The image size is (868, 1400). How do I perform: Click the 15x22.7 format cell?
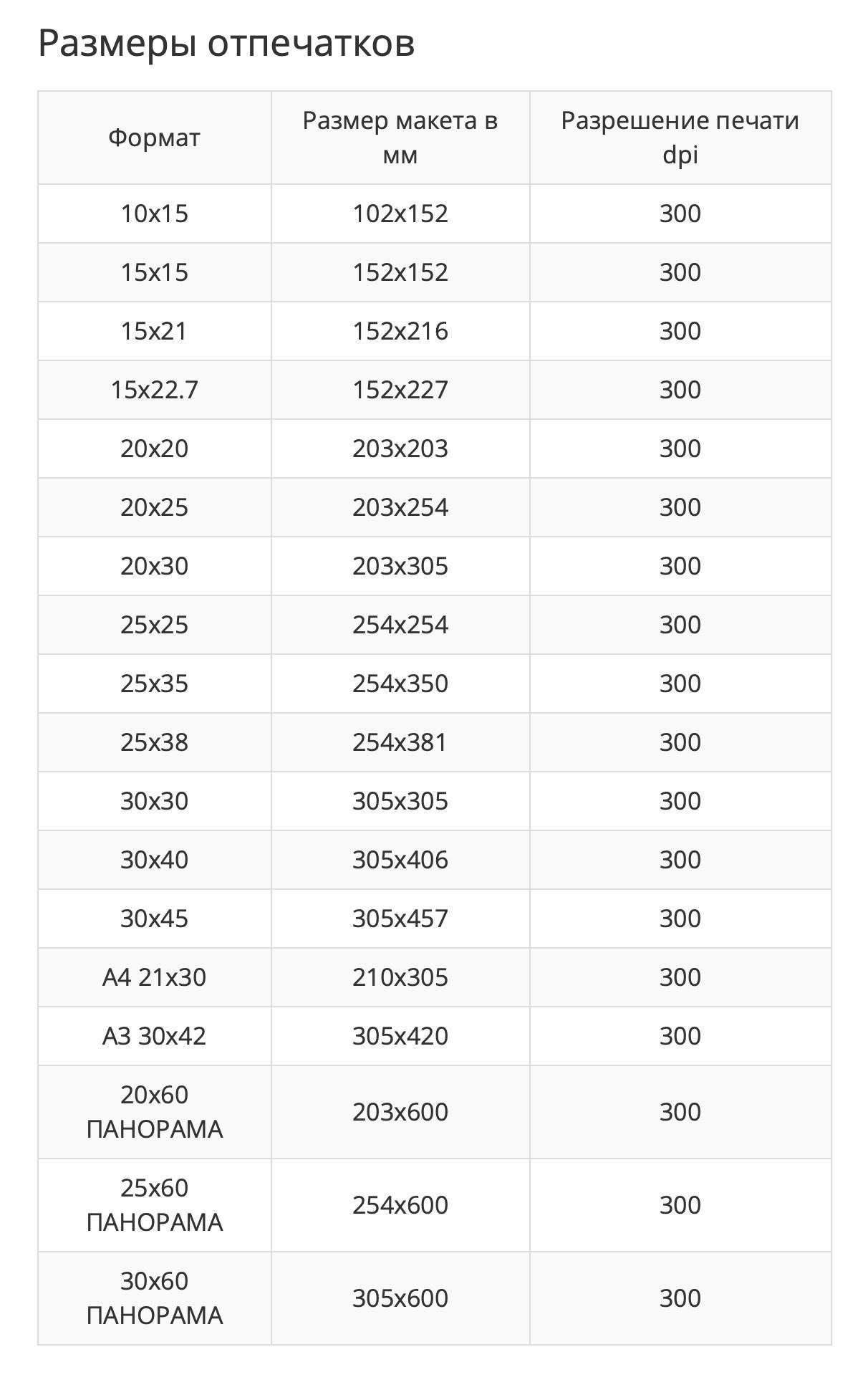(154, 390)
